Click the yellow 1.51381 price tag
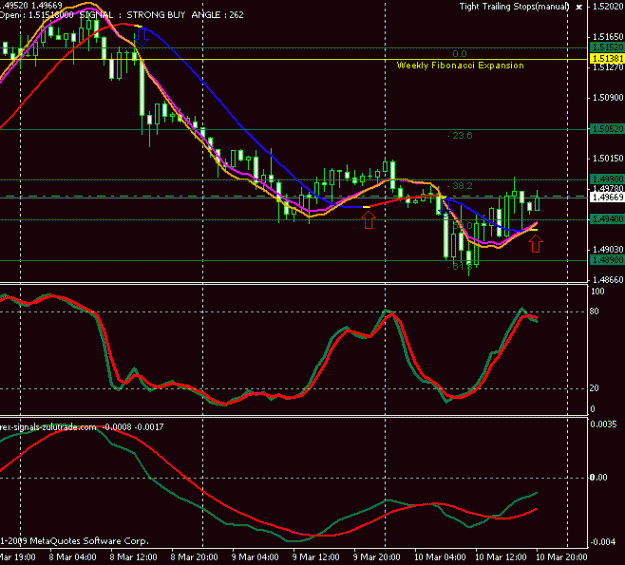 [607, 59]
